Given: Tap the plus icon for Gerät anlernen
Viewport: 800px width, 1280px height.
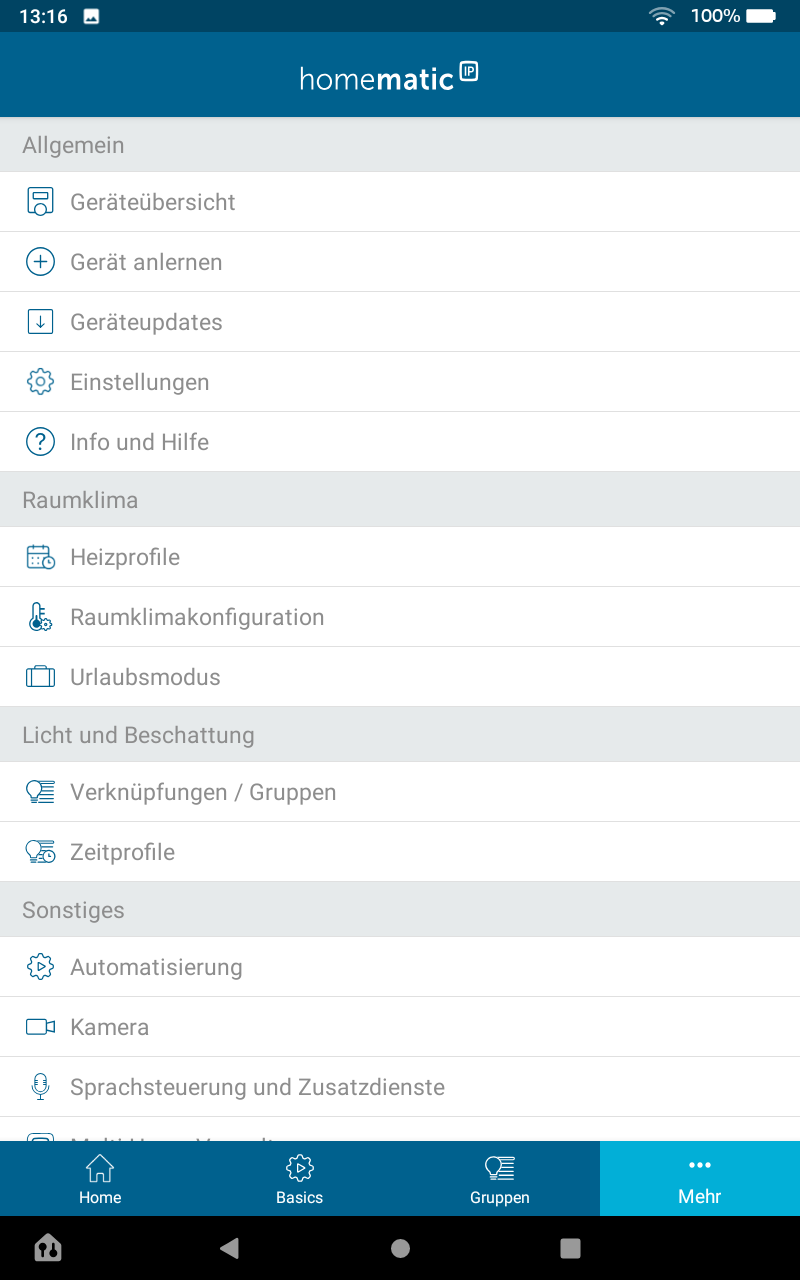Looking at the screenshot, I should [x=40, y=262].
